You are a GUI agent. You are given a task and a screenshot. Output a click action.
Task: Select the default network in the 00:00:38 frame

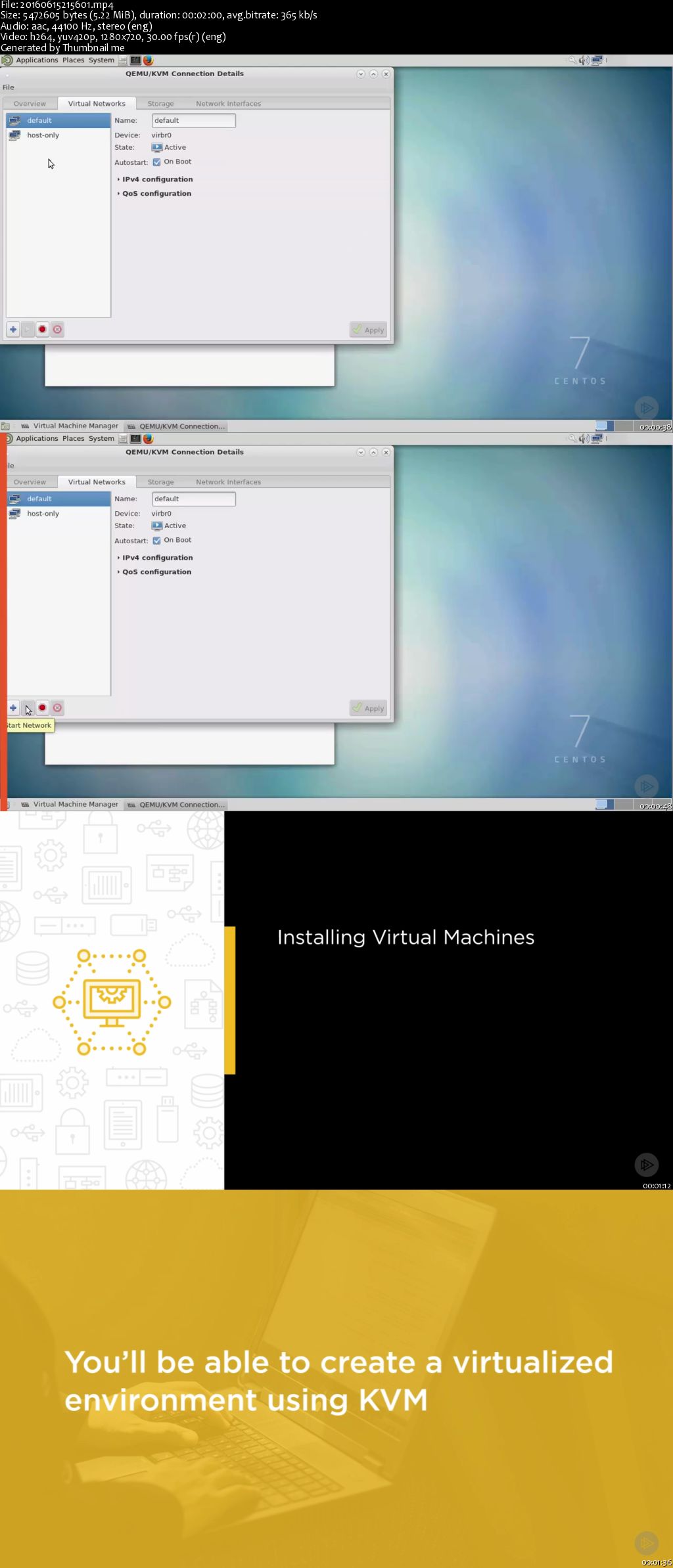pyautogui.click(x=58, y=121)
